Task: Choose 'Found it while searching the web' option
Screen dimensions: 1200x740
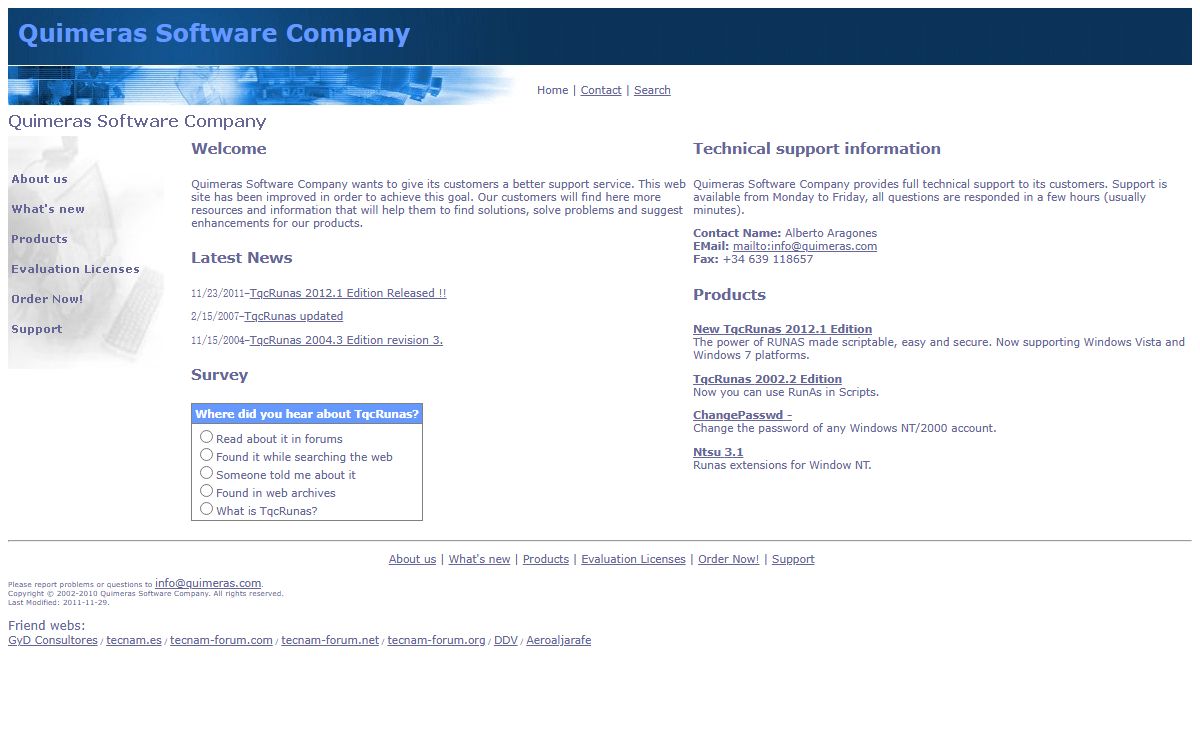Action: (x=207, y=455)
